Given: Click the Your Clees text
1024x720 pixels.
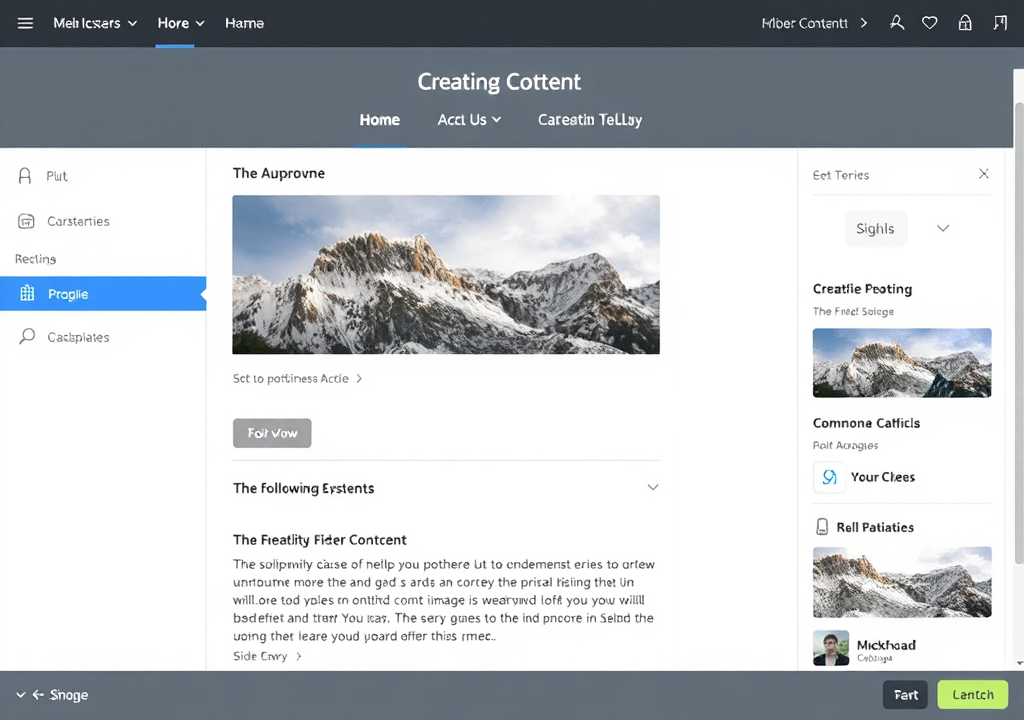Looking at the screenshot, I should point(882,477).
